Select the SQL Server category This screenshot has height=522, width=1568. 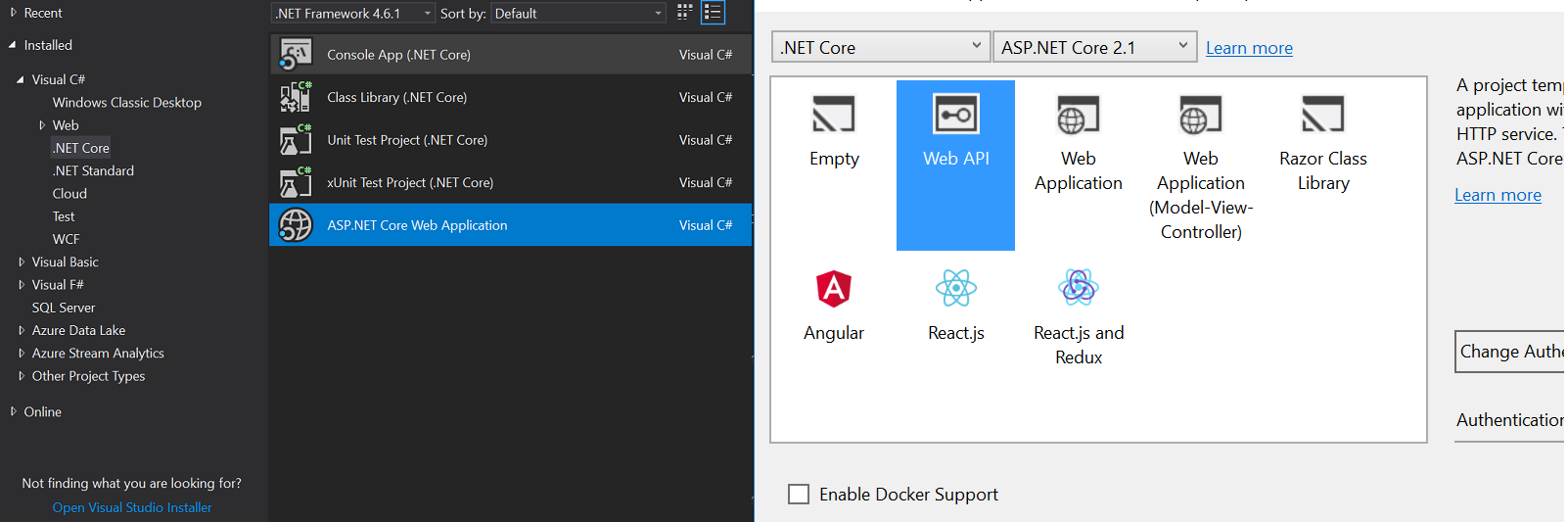point(64,308)
